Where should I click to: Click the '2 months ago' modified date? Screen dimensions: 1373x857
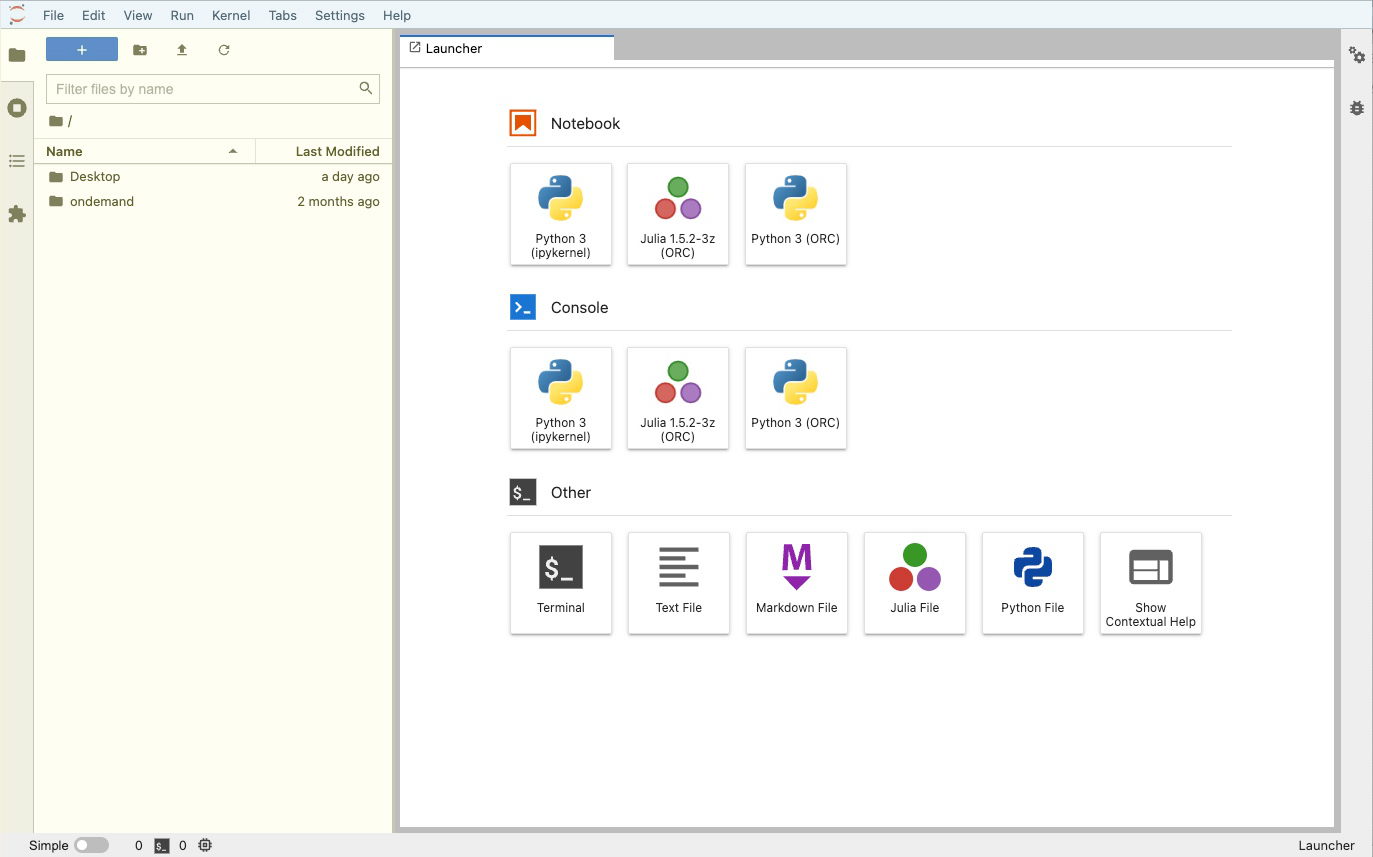point(338,201)
